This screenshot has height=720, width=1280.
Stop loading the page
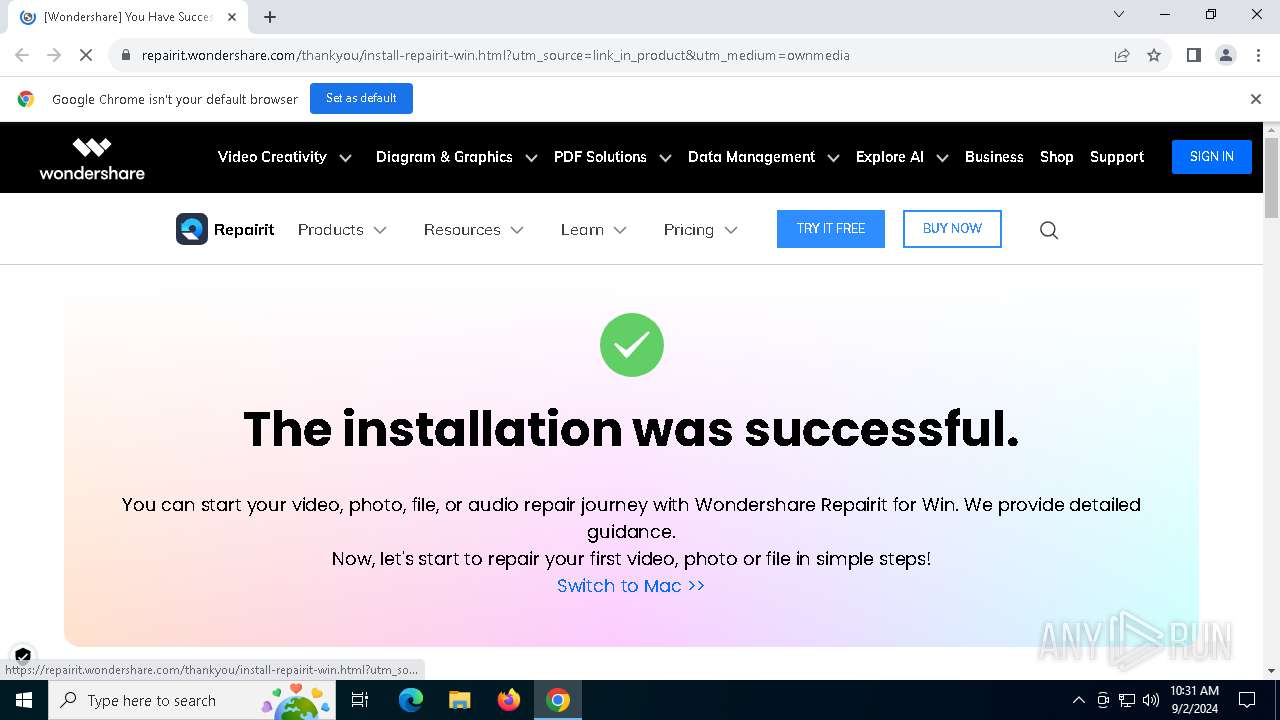[x=86, y=55]
